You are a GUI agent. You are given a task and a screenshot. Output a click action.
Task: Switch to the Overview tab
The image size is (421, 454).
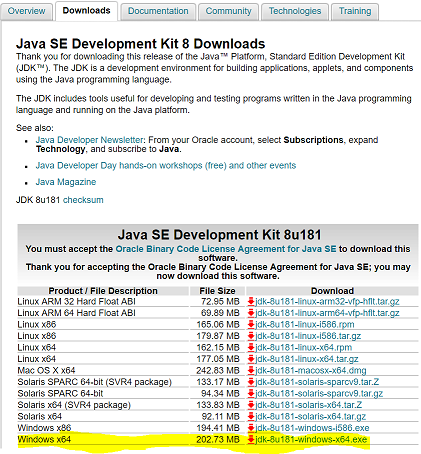click(27, 11)
